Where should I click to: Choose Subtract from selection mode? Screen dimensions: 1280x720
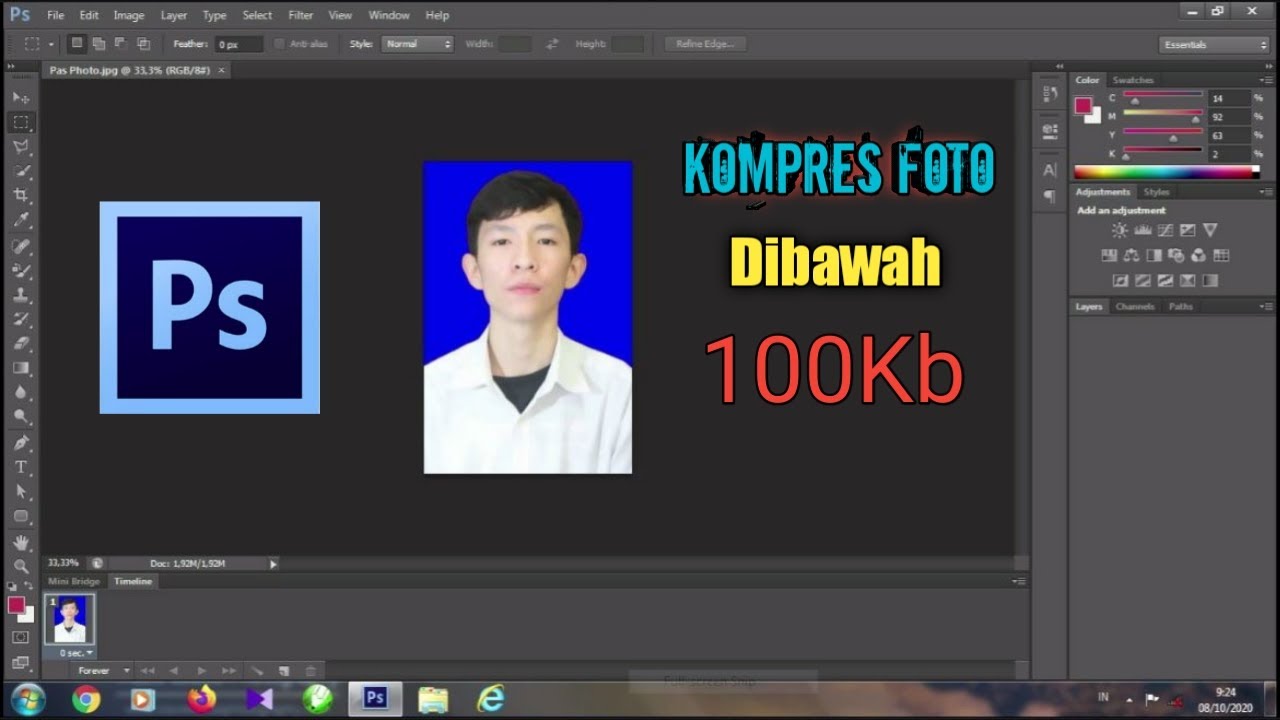pos(121,44)
